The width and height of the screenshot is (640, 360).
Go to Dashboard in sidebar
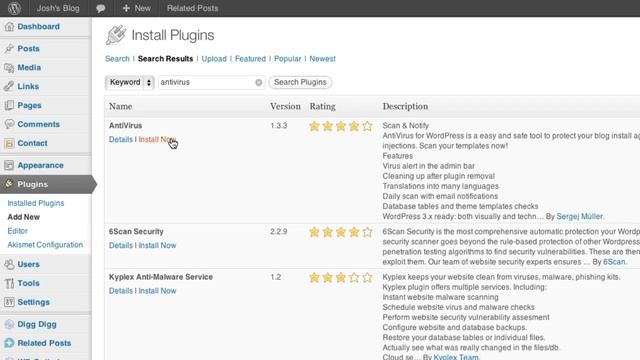[38, 27]
